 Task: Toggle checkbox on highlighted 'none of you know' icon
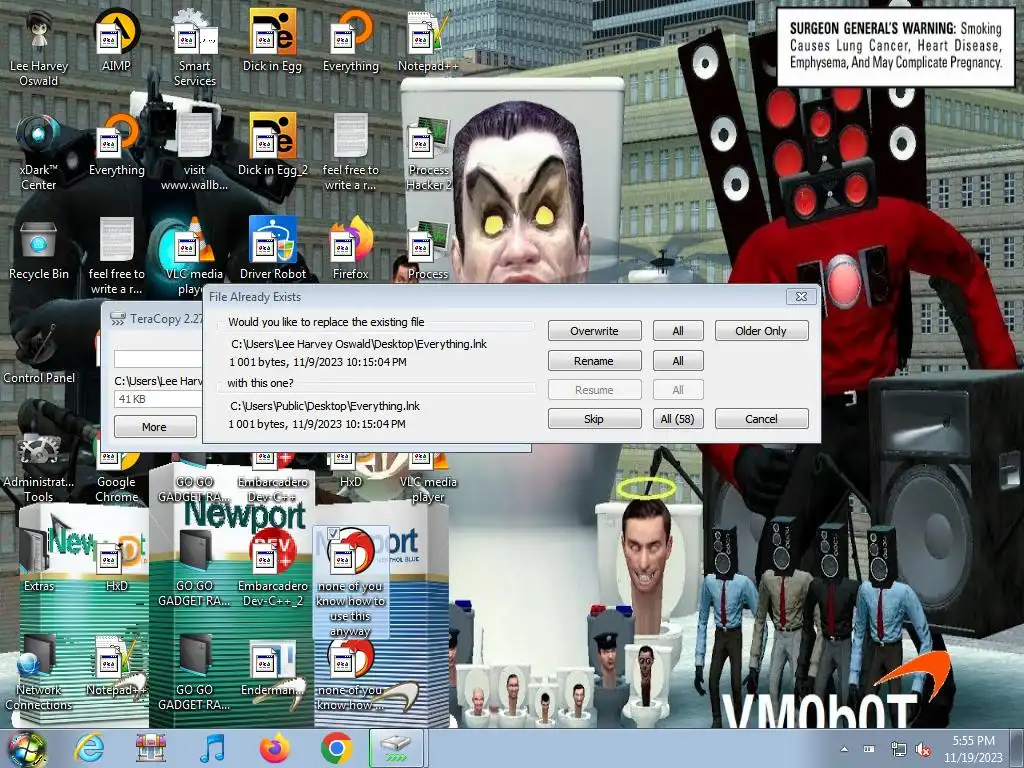(x=333, y=534)
